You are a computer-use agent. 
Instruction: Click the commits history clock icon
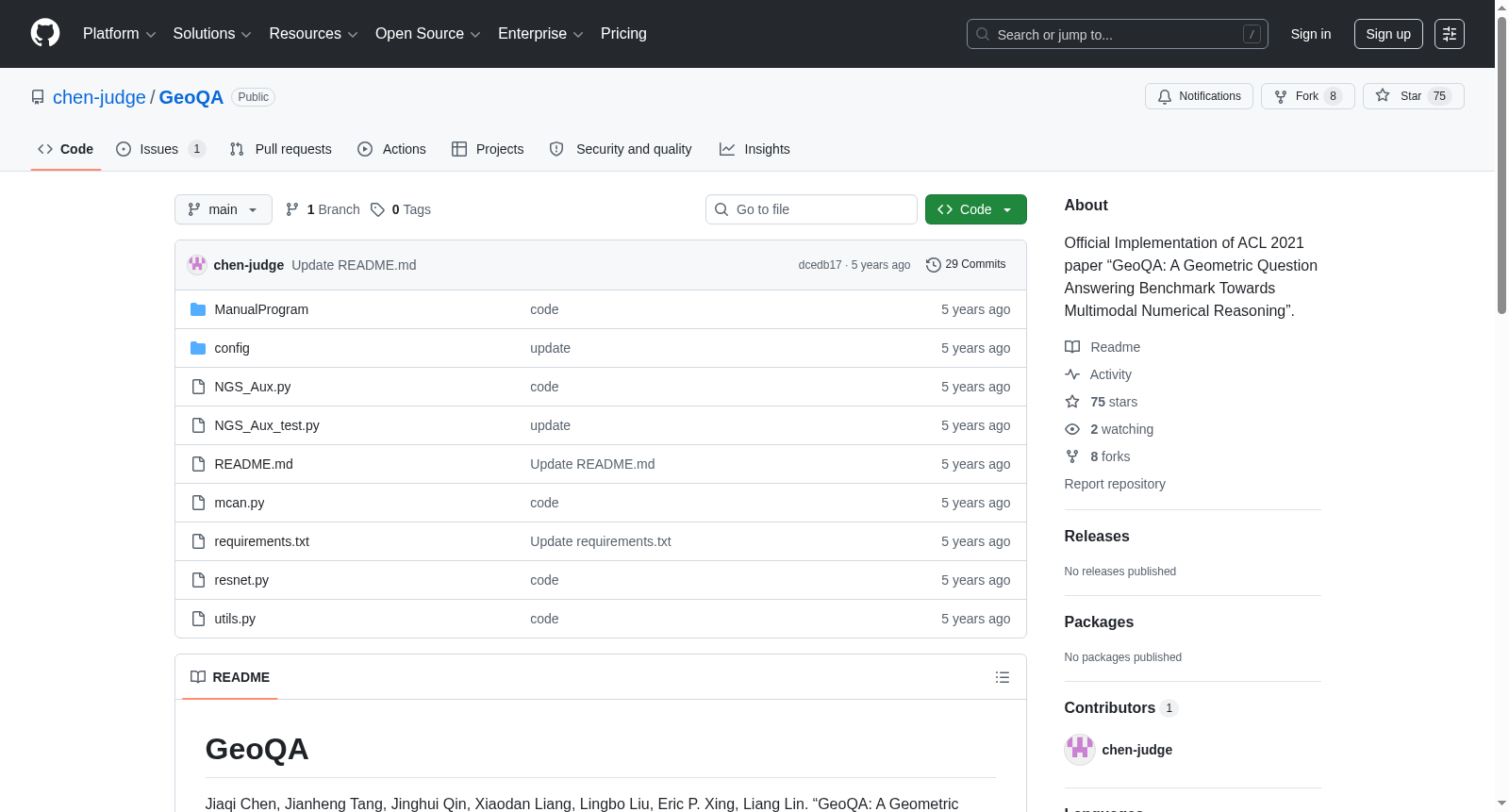pos(934,265)
